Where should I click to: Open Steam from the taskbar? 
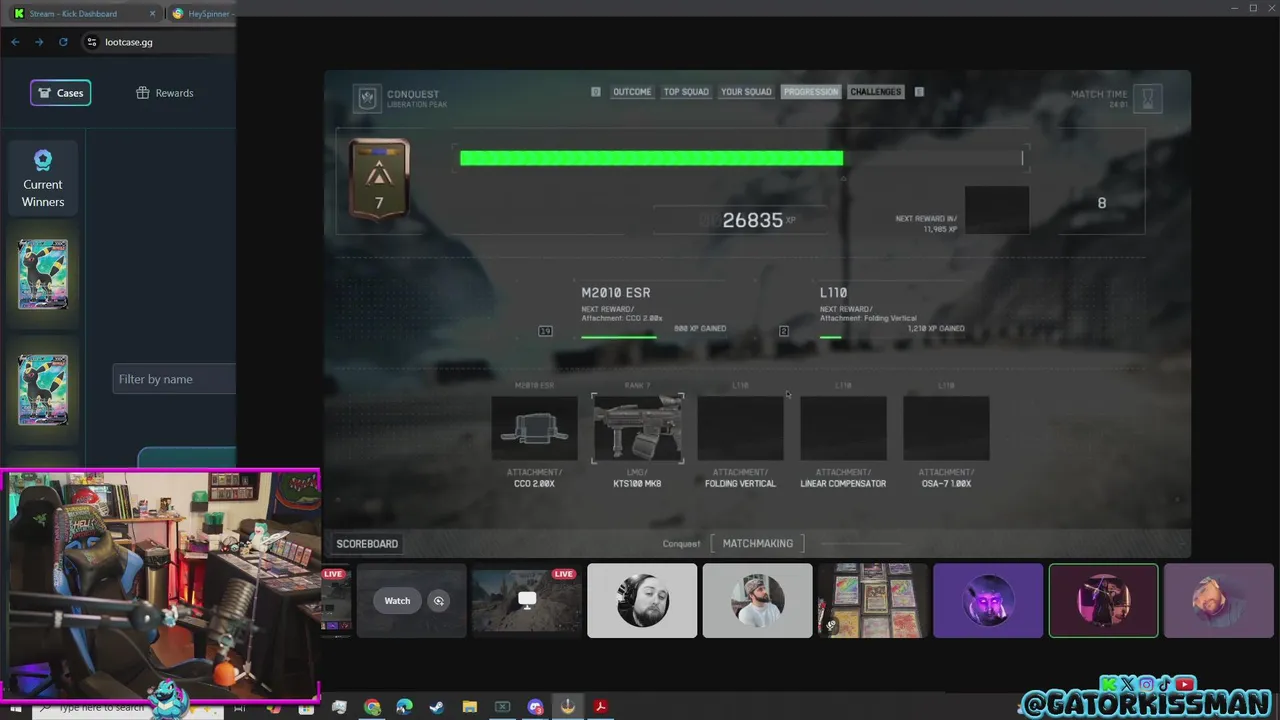click(x=436, y=707)
